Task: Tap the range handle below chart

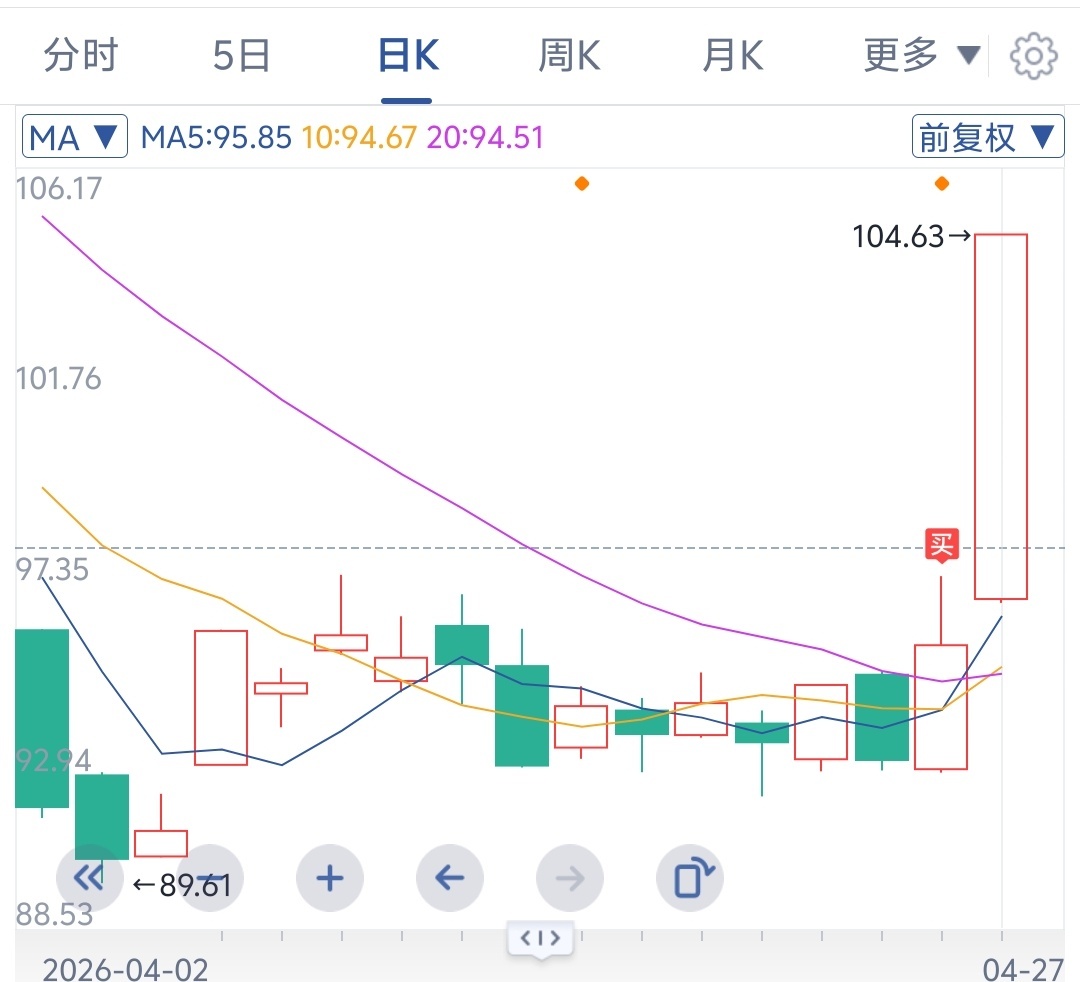Action: point(540,939)
